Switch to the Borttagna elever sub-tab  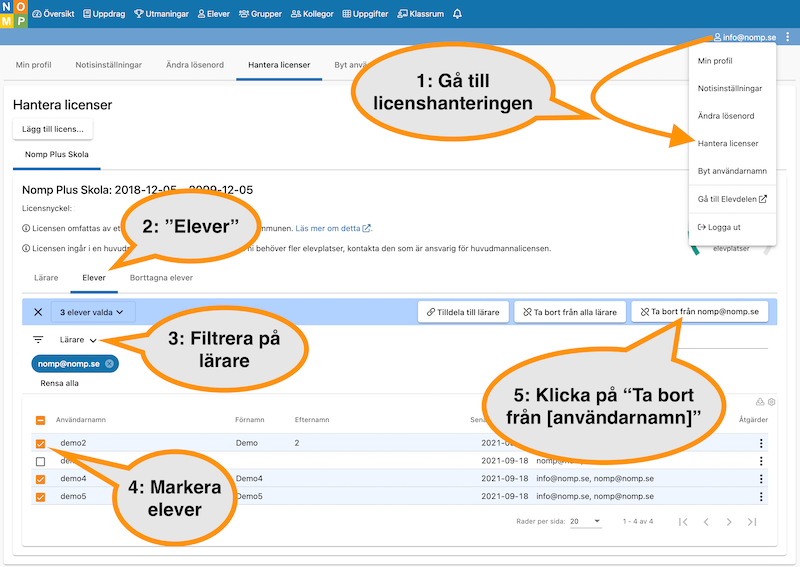coord(161,278)
